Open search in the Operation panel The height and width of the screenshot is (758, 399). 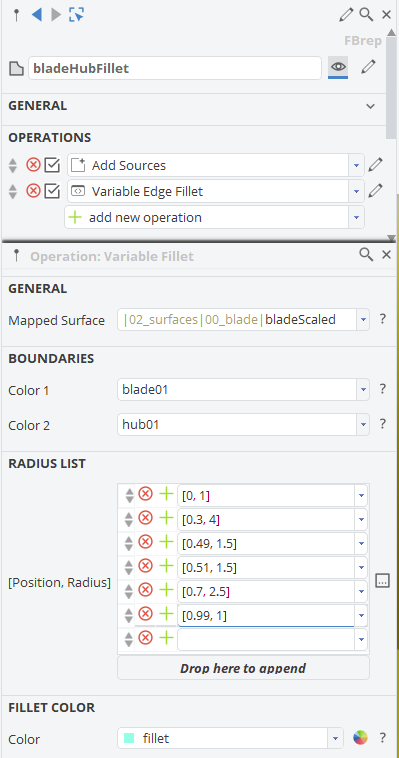tap(366, 254)
